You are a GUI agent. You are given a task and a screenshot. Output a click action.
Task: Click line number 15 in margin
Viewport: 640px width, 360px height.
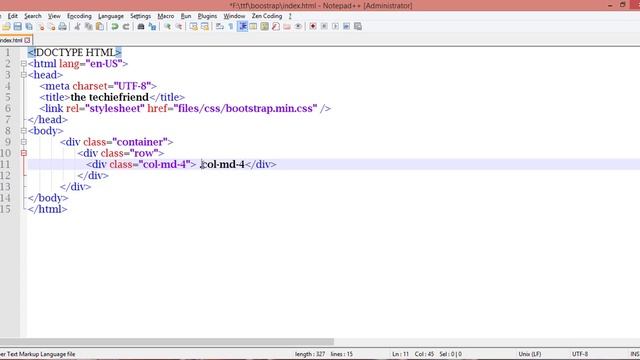click(x=6, y=209)
